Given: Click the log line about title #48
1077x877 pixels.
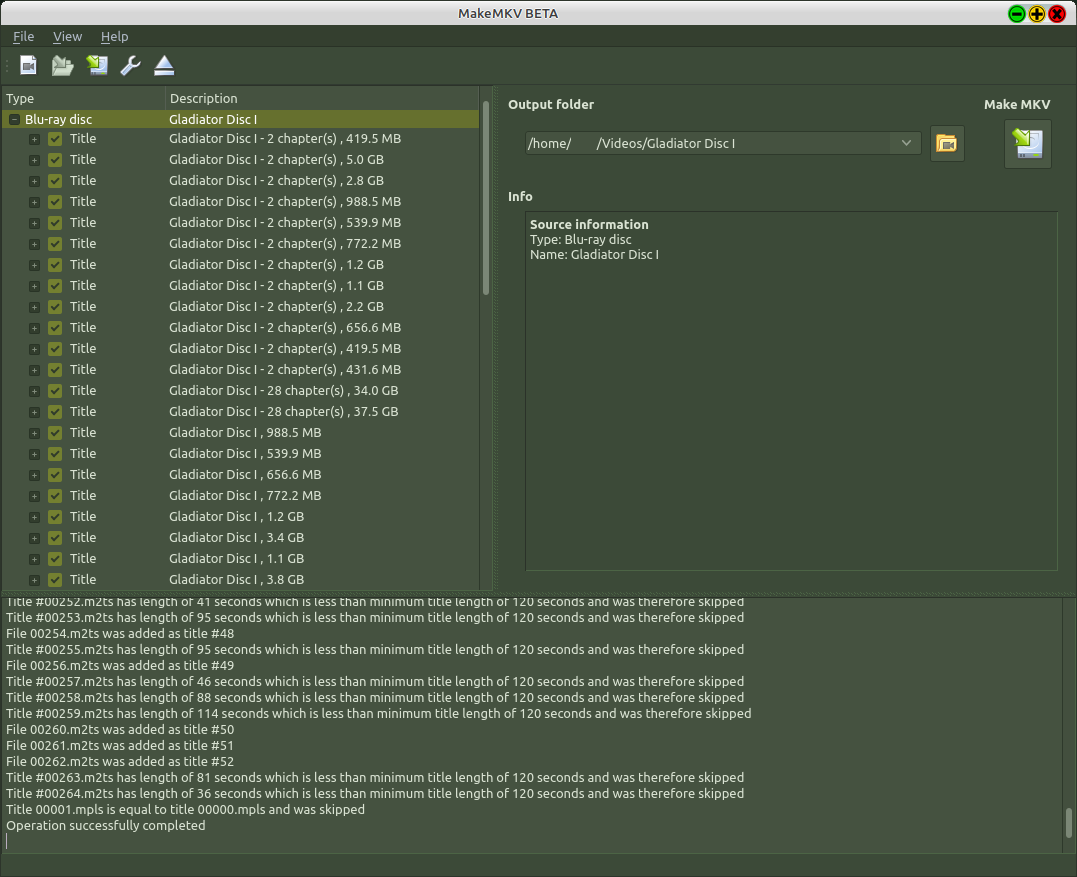Looking at the screenshot, I should click(x=120, y=633).
